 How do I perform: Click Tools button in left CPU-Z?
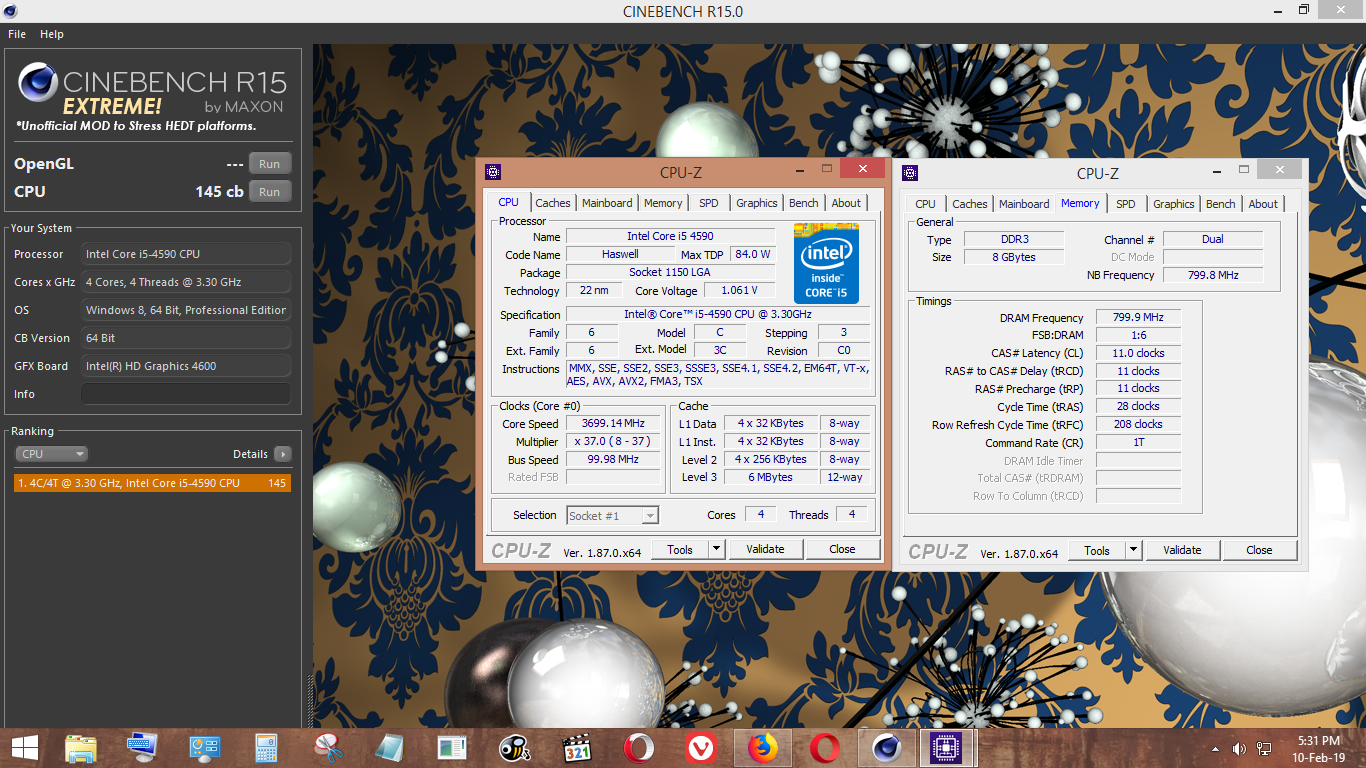(680, 549)
